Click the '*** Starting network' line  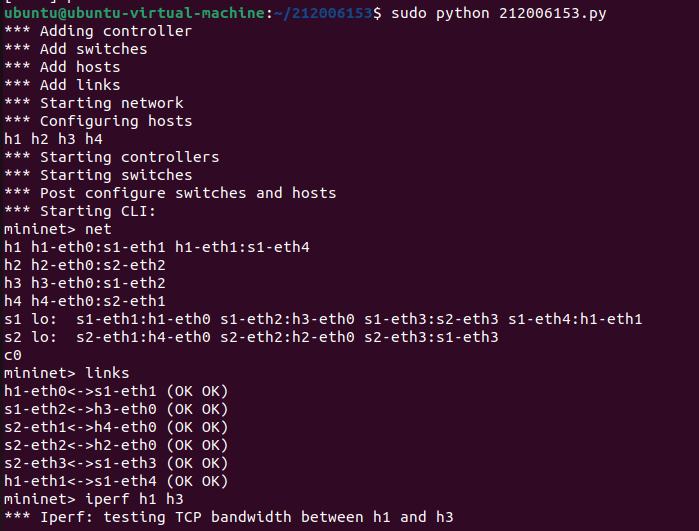coord(93,103)
